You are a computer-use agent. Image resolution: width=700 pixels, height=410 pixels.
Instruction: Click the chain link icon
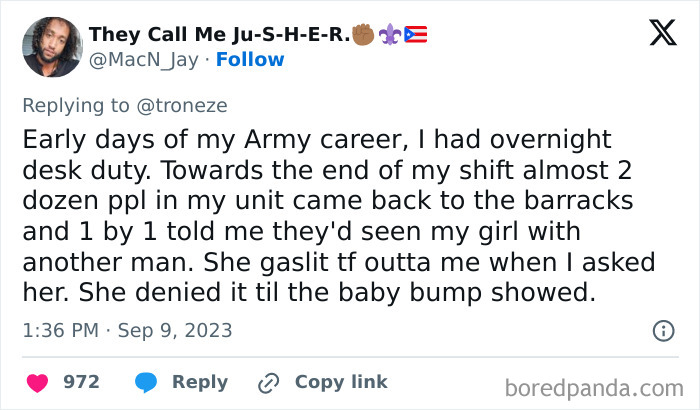268,382
